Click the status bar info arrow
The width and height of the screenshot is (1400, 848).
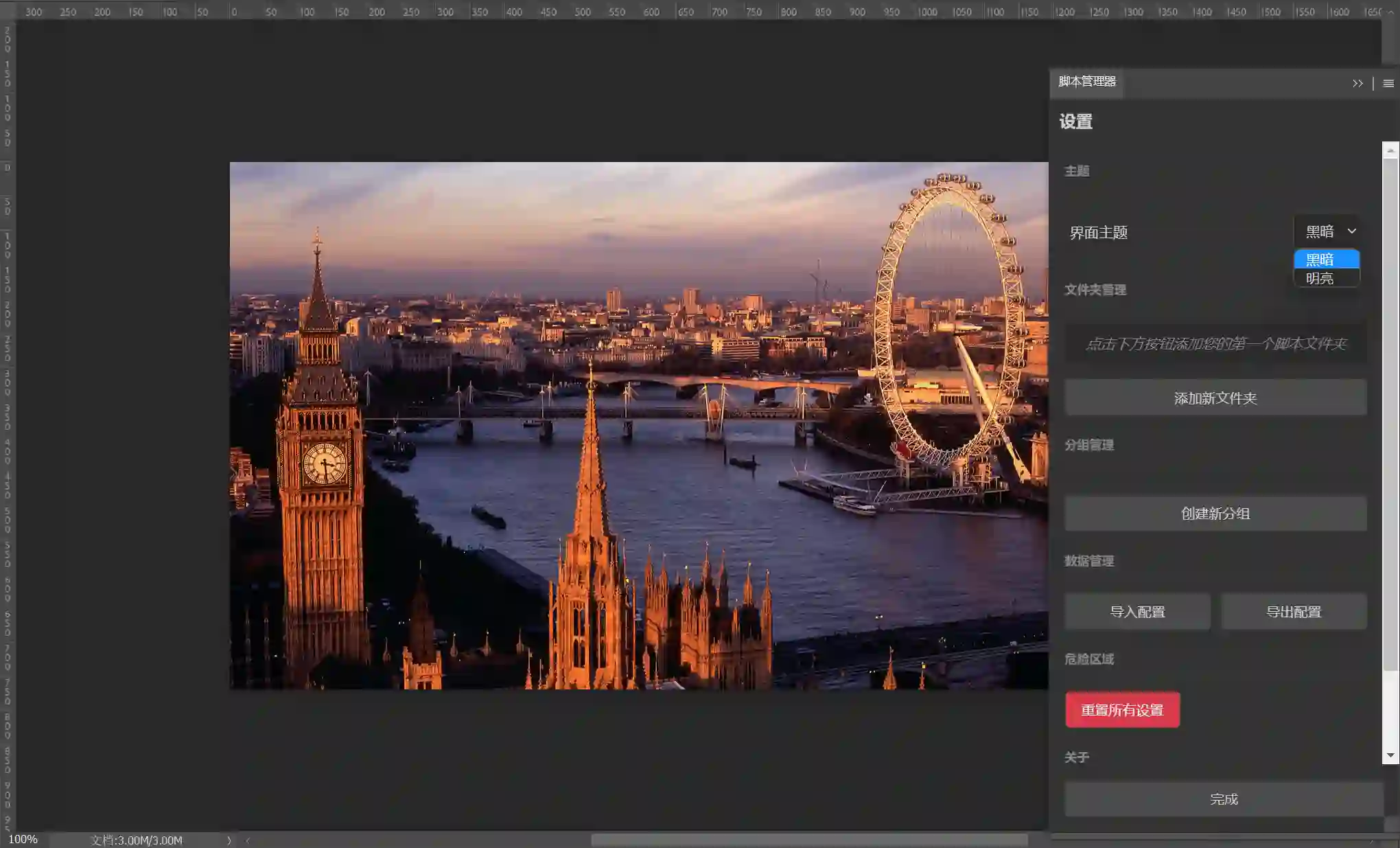tap(229, 840)
